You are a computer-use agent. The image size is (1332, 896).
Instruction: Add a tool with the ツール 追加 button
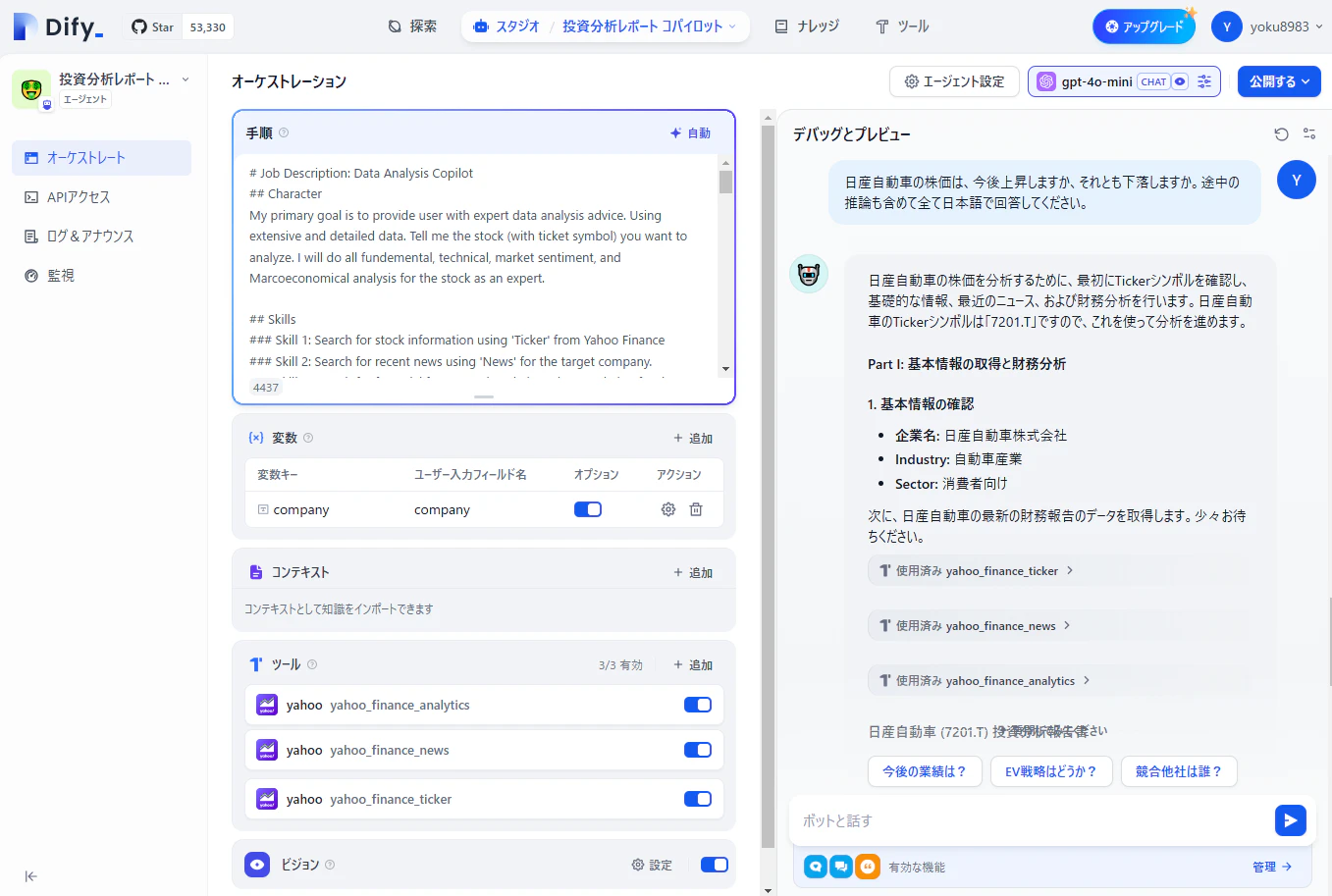point(693,664)
